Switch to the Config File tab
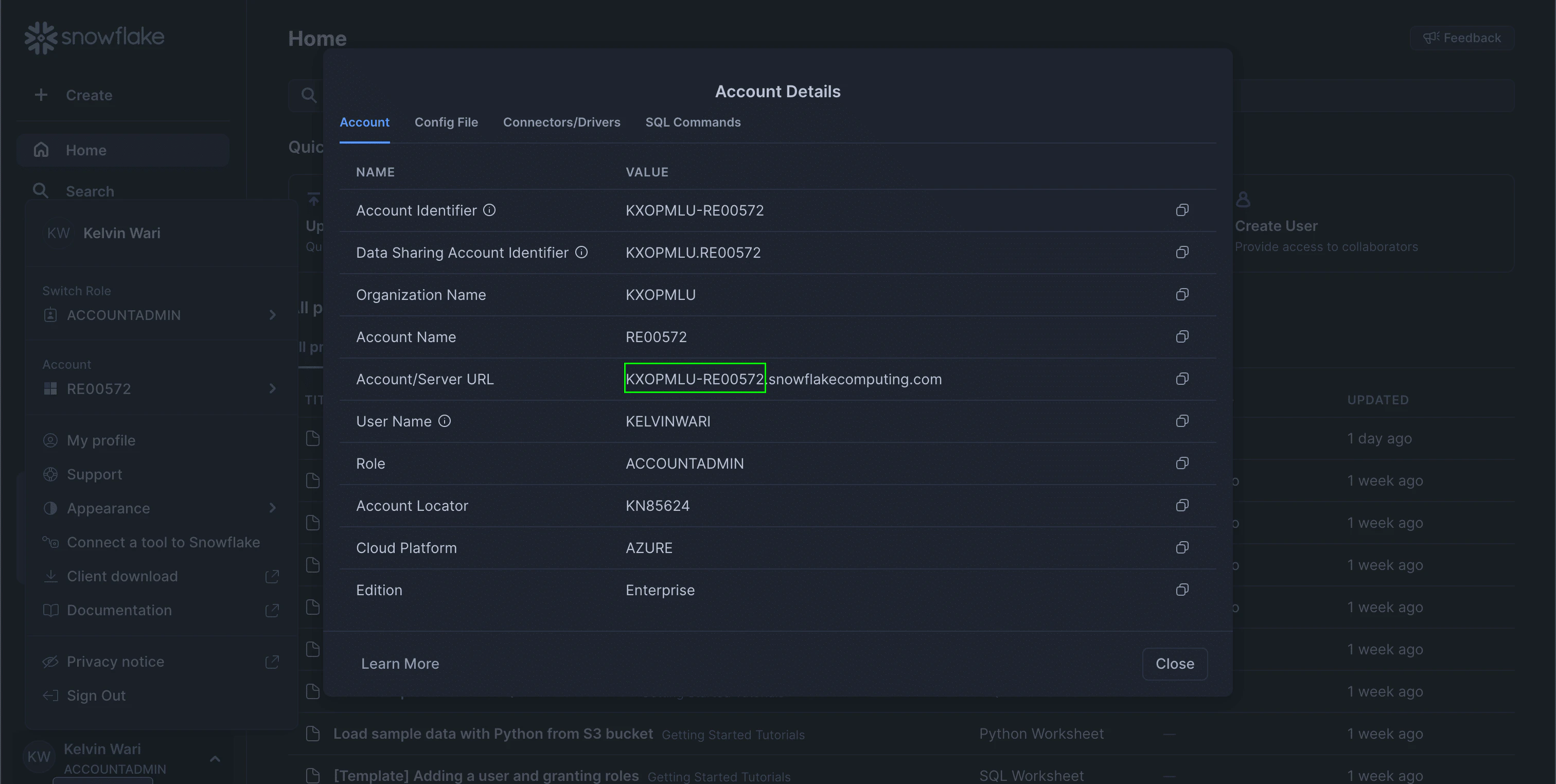Viewport: 1556px width, 784px height. coord(446,122)
